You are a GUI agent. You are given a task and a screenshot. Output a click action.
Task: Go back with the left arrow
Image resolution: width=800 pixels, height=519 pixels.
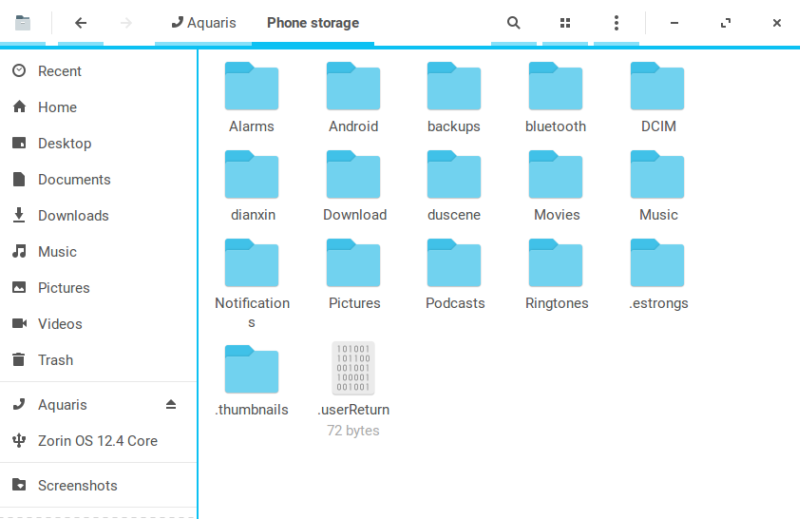pos(81,23)
